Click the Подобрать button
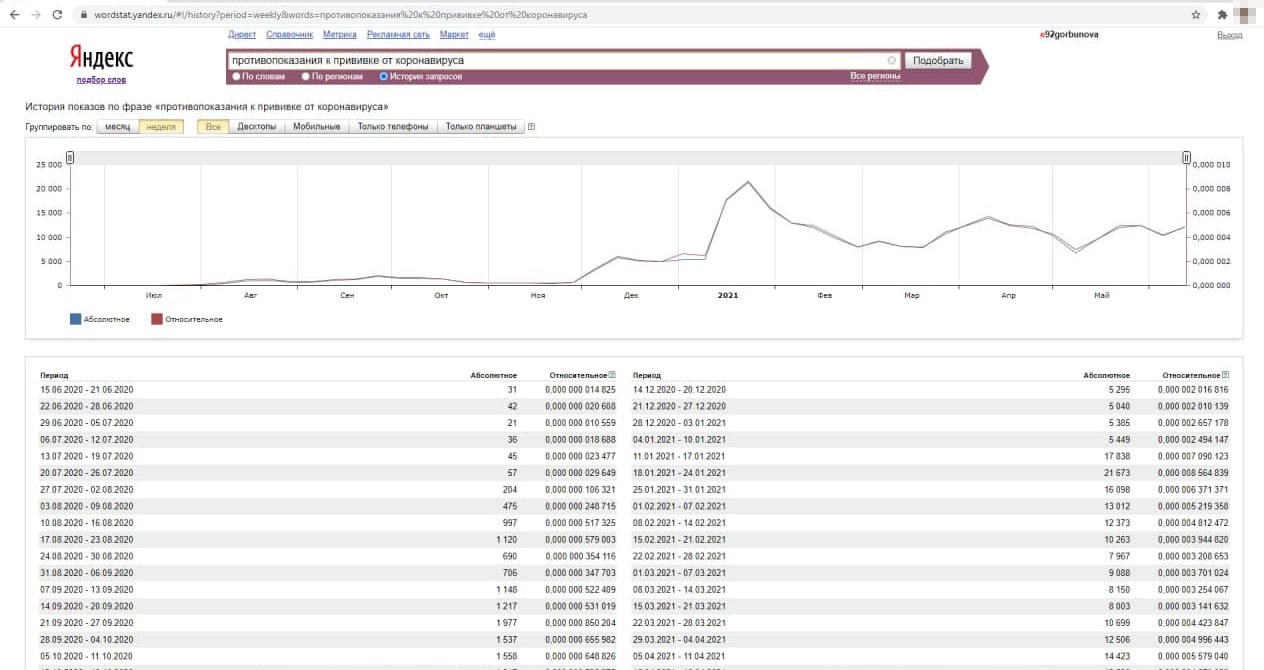1264x670 pixels. coord(938,60)
